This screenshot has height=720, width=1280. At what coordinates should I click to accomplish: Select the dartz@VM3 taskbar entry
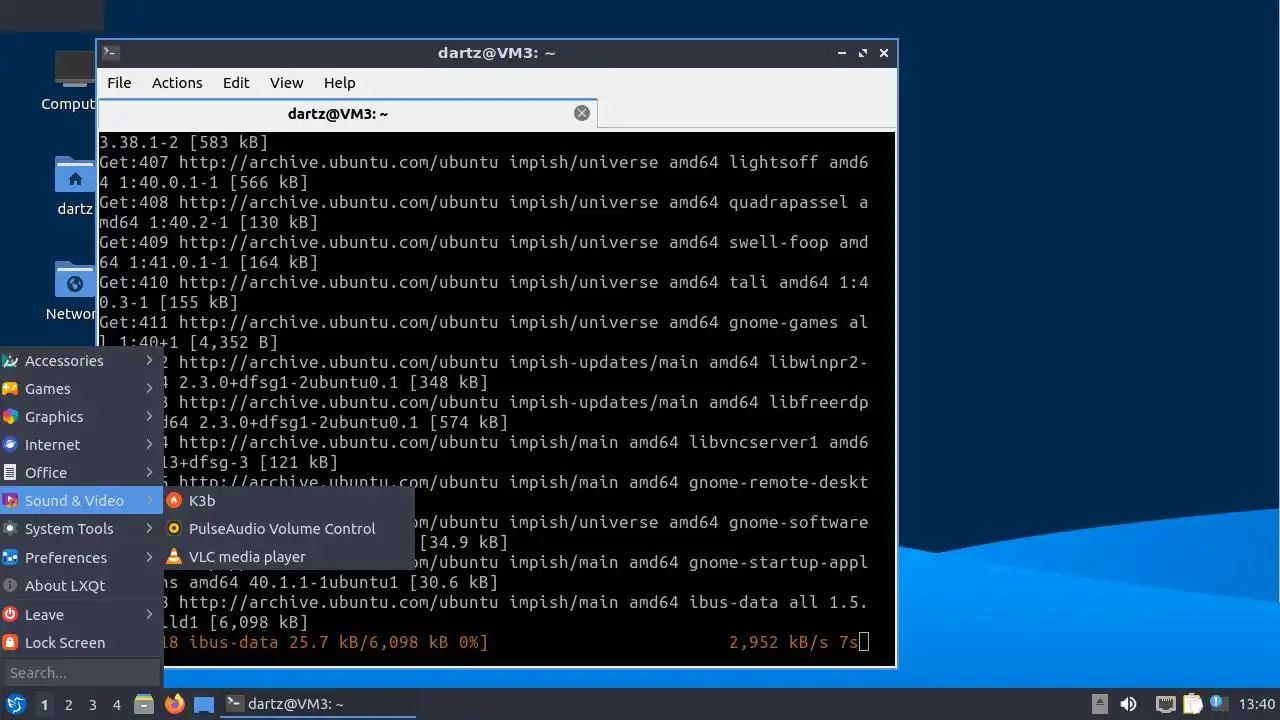[x=319, y=704]
